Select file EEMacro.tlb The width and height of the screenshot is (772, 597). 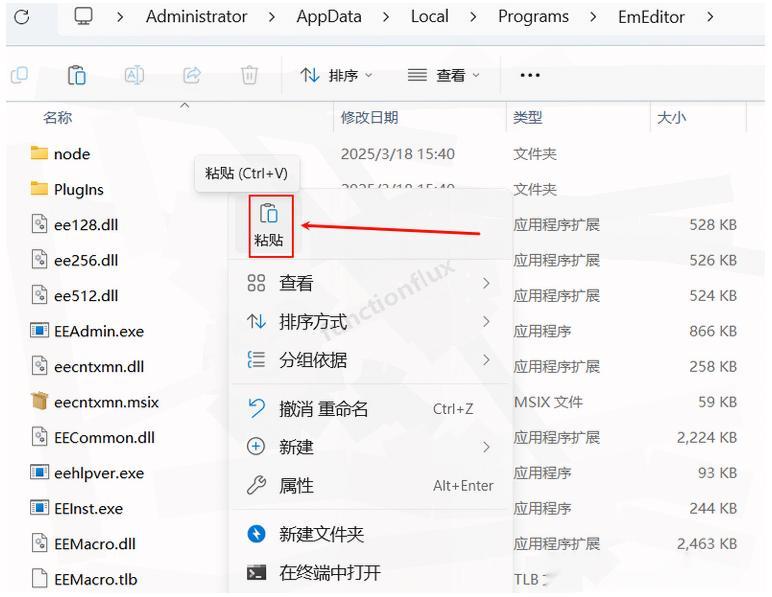(x=96, y=579)
